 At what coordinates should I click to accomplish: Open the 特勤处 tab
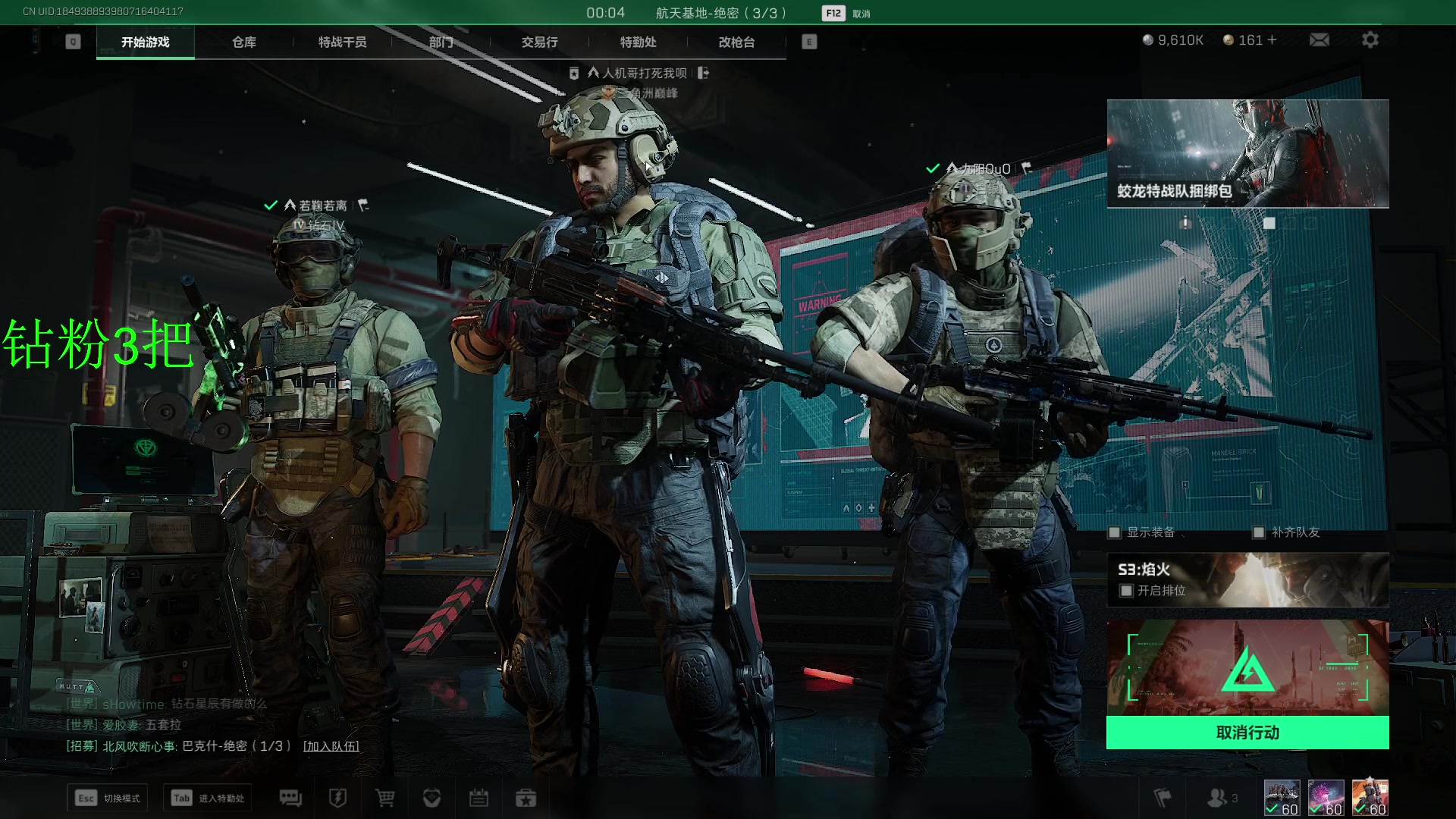tap(639, 42)
